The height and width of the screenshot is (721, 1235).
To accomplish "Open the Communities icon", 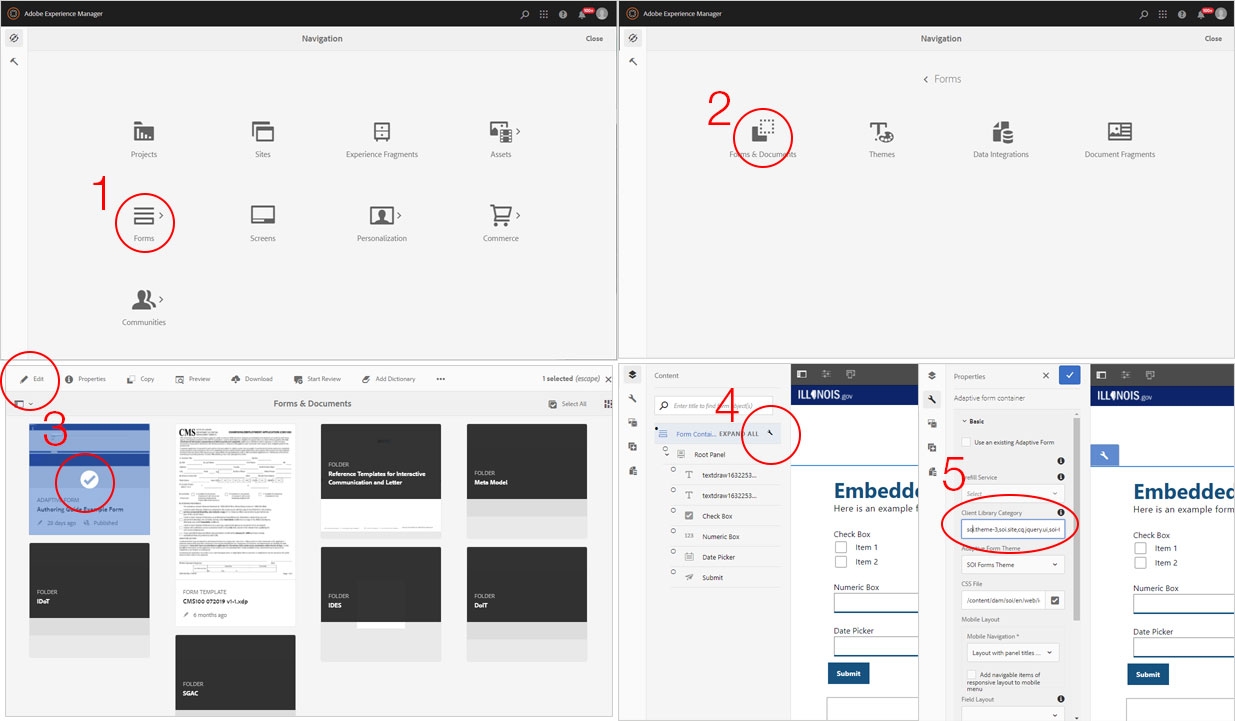I will coord(144,299).
